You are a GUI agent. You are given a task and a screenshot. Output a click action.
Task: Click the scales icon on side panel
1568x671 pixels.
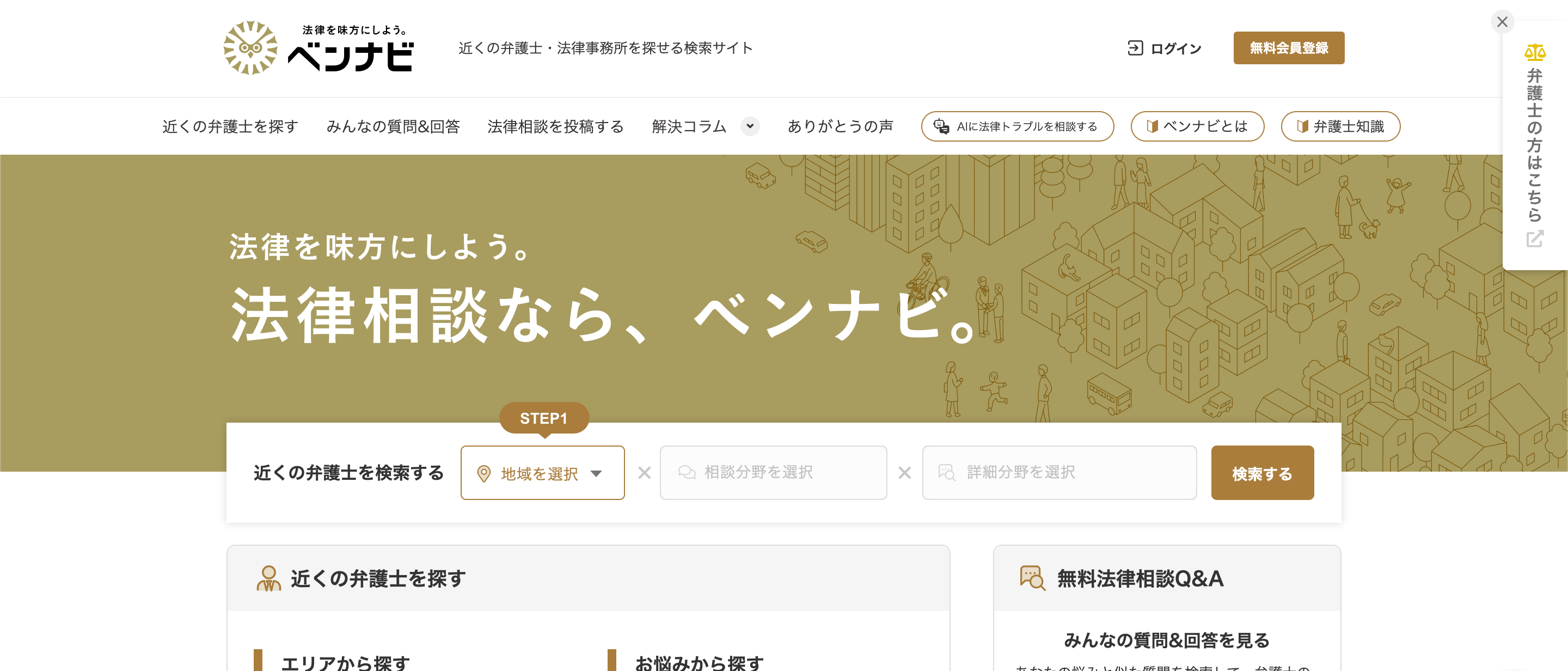[1535, 53]
